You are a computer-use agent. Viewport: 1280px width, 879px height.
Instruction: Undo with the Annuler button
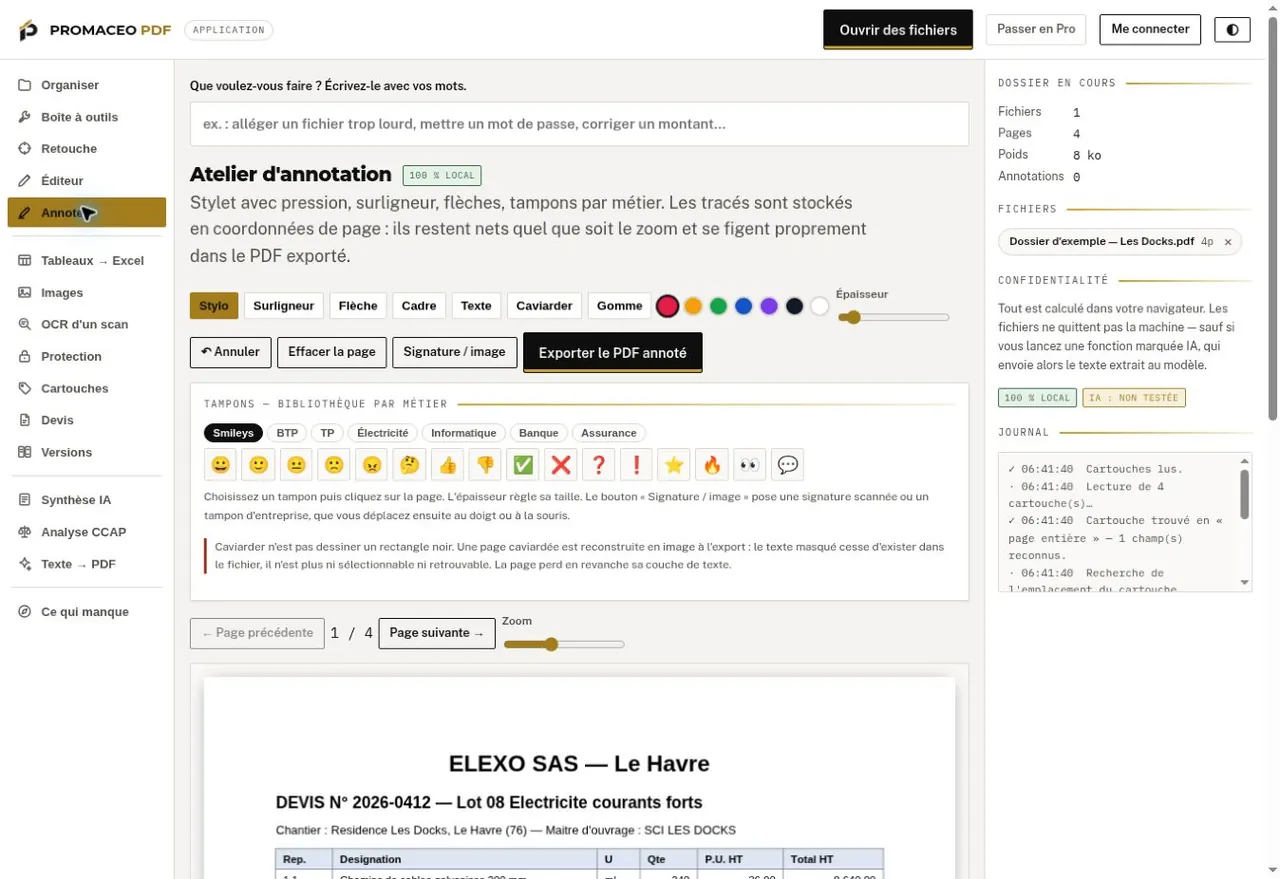pyautogui.click(x=230, y=352)
